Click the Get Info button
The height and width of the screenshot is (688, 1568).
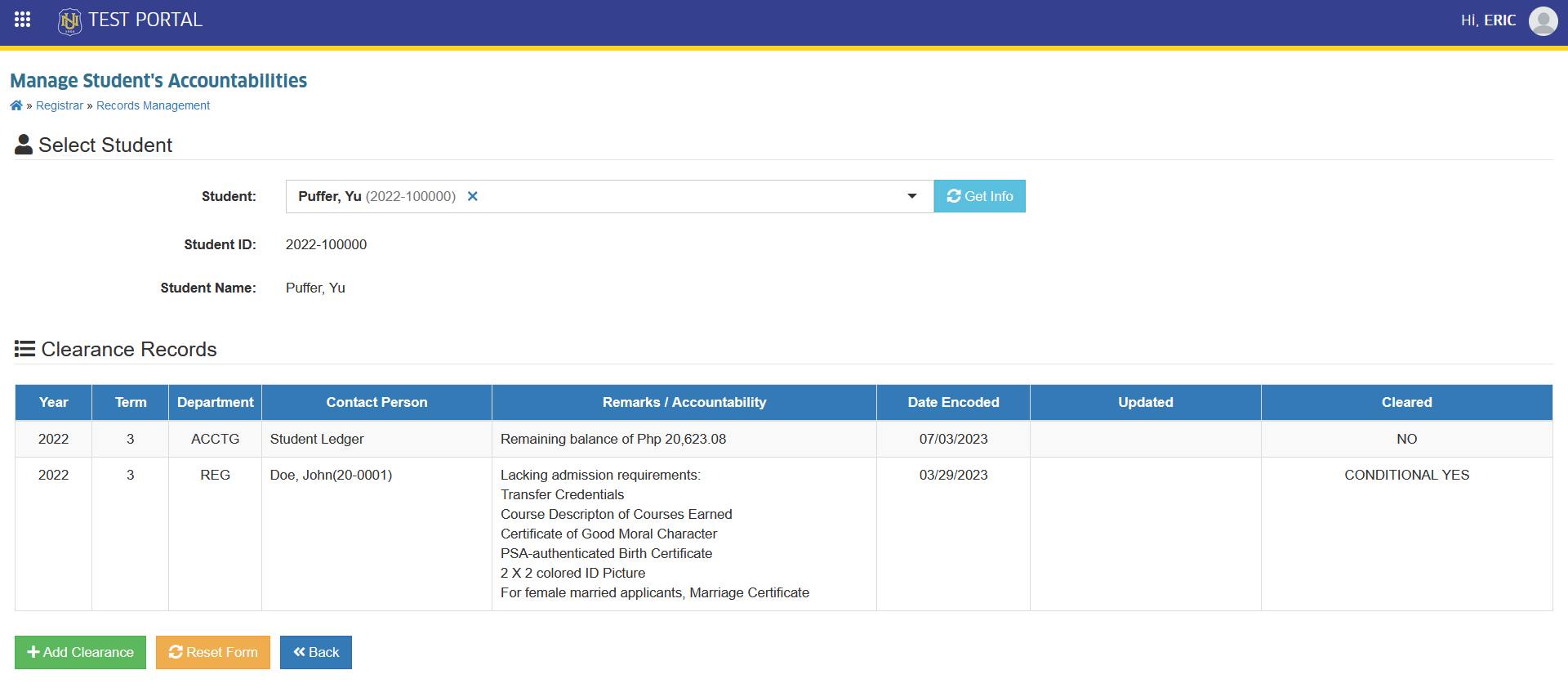(979, 196)
